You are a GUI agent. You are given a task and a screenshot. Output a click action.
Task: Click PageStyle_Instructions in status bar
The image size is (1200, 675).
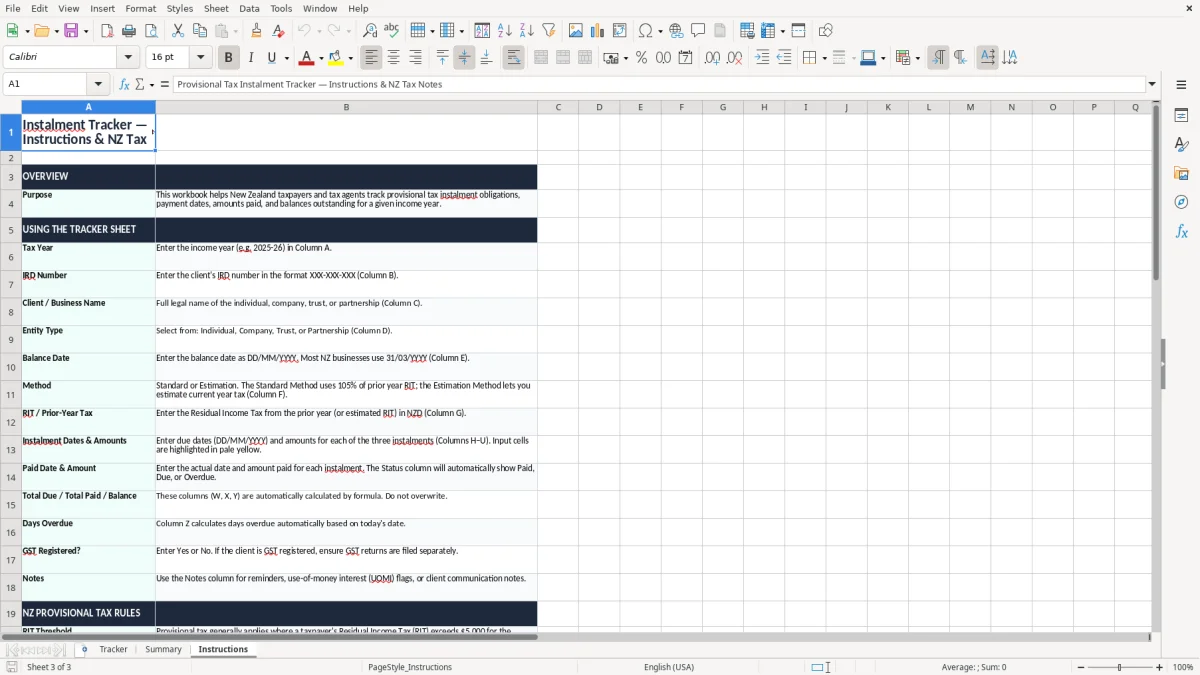(x=410, y=667)
